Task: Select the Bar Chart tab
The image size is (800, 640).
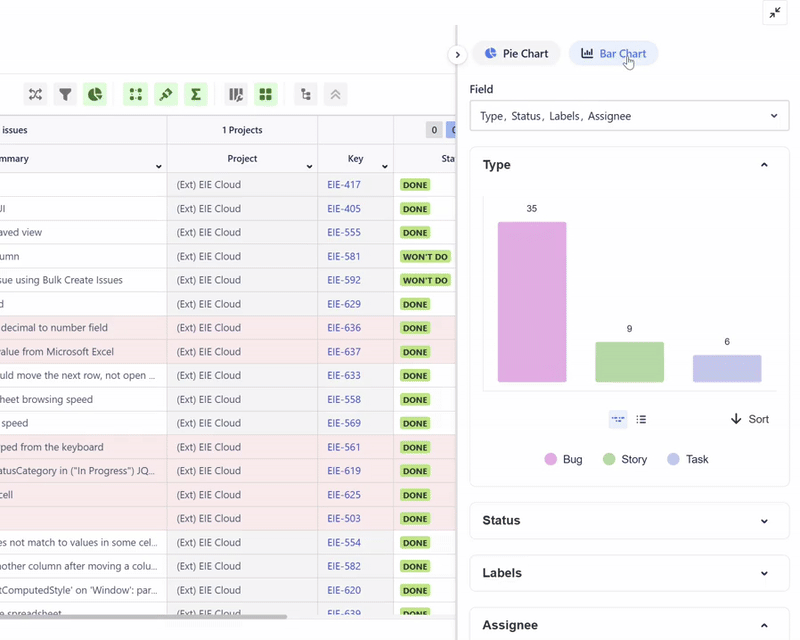Action: click(613, 54)
